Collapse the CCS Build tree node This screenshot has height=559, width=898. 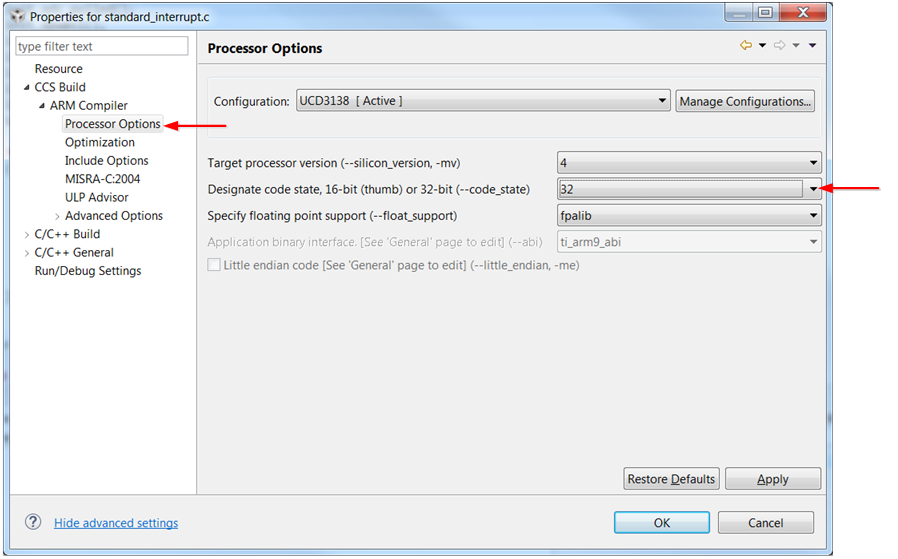click(x=26, y=87)
